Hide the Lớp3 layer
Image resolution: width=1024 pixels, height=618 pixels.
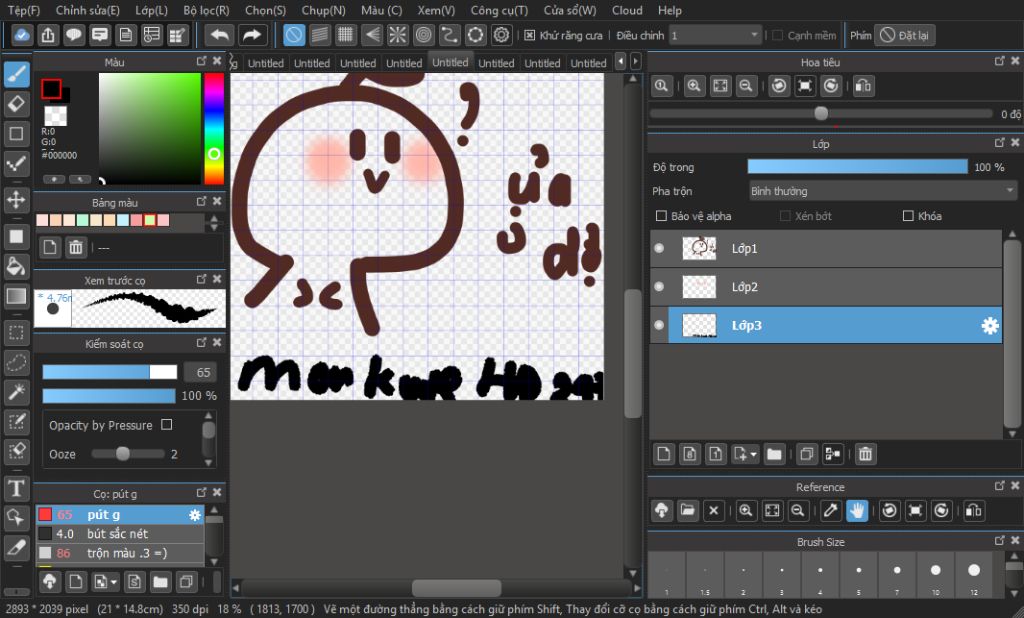659,325
